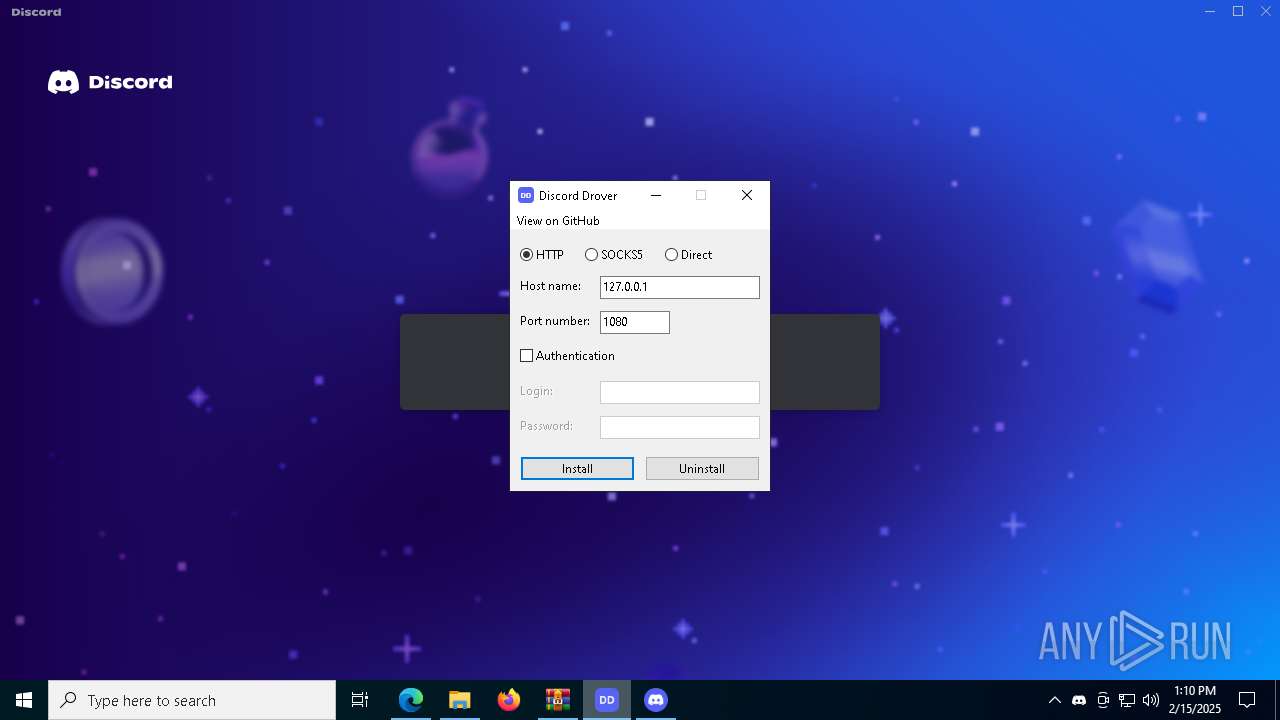Image resolution: width=1280 pixels, height=720 pixels.
Task: Click the Discord Drover title bar icon
Action: 526,195
